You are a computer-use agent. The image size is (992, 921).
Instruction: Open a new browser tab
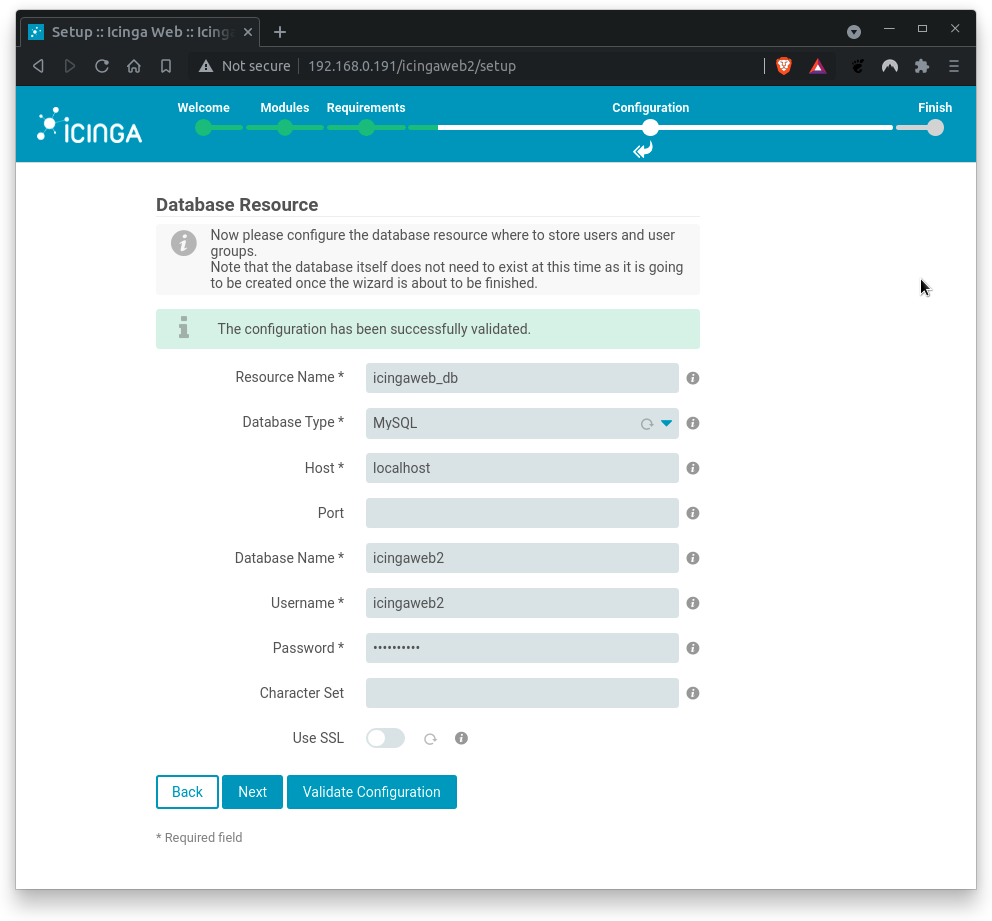point(279,31)
